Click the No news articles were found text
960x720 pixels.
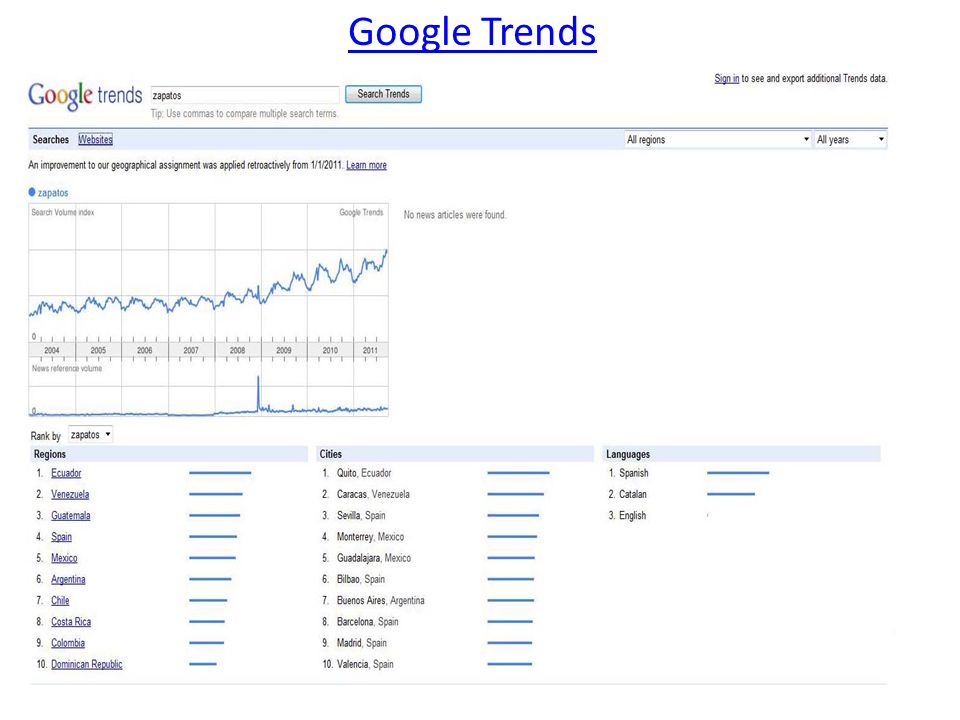pos(455,215)
